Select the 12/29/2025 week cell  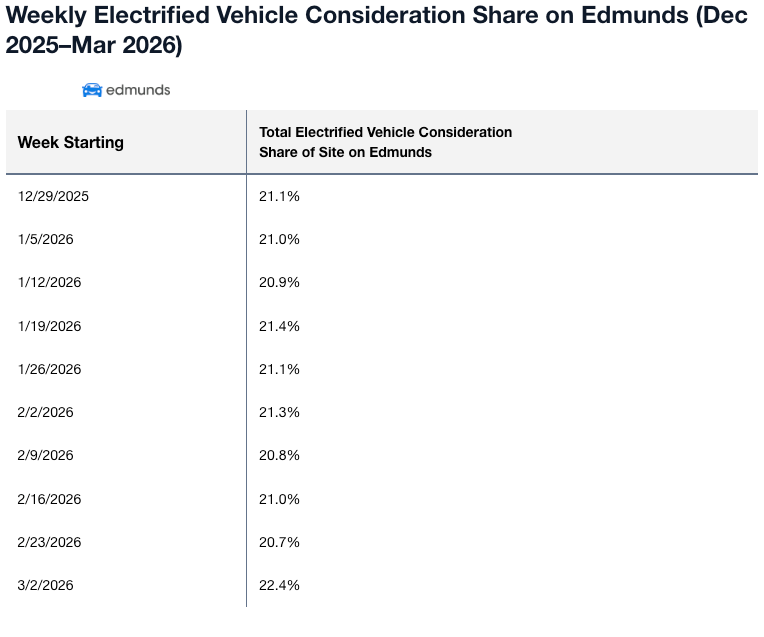pos(54,196)
